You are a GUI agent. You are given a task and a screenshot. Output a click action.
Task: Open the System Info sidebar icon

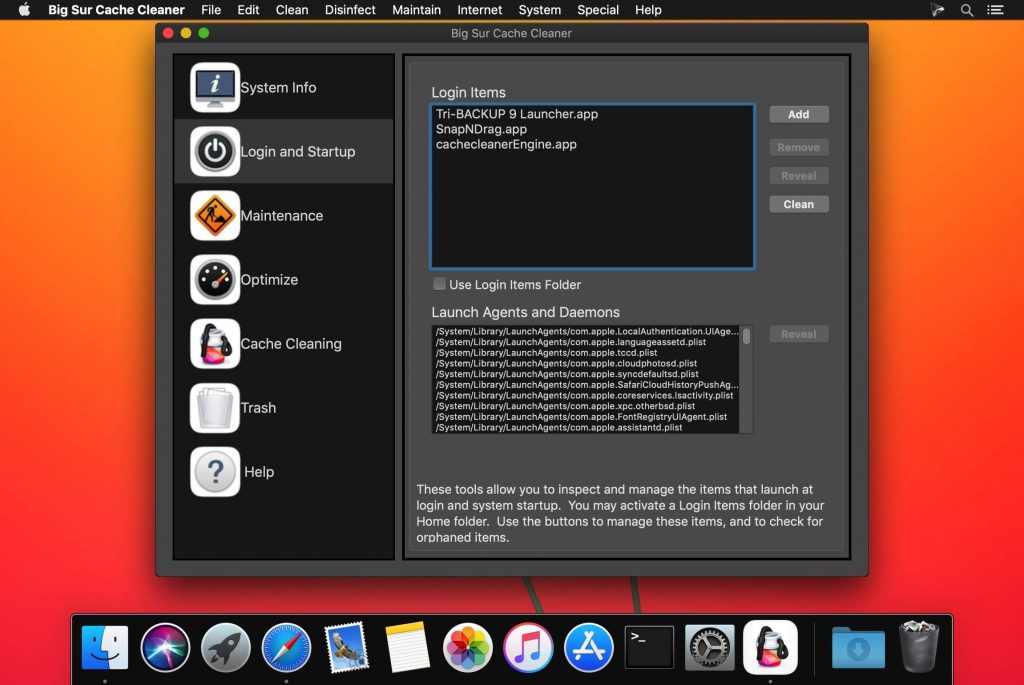(215, 88)
